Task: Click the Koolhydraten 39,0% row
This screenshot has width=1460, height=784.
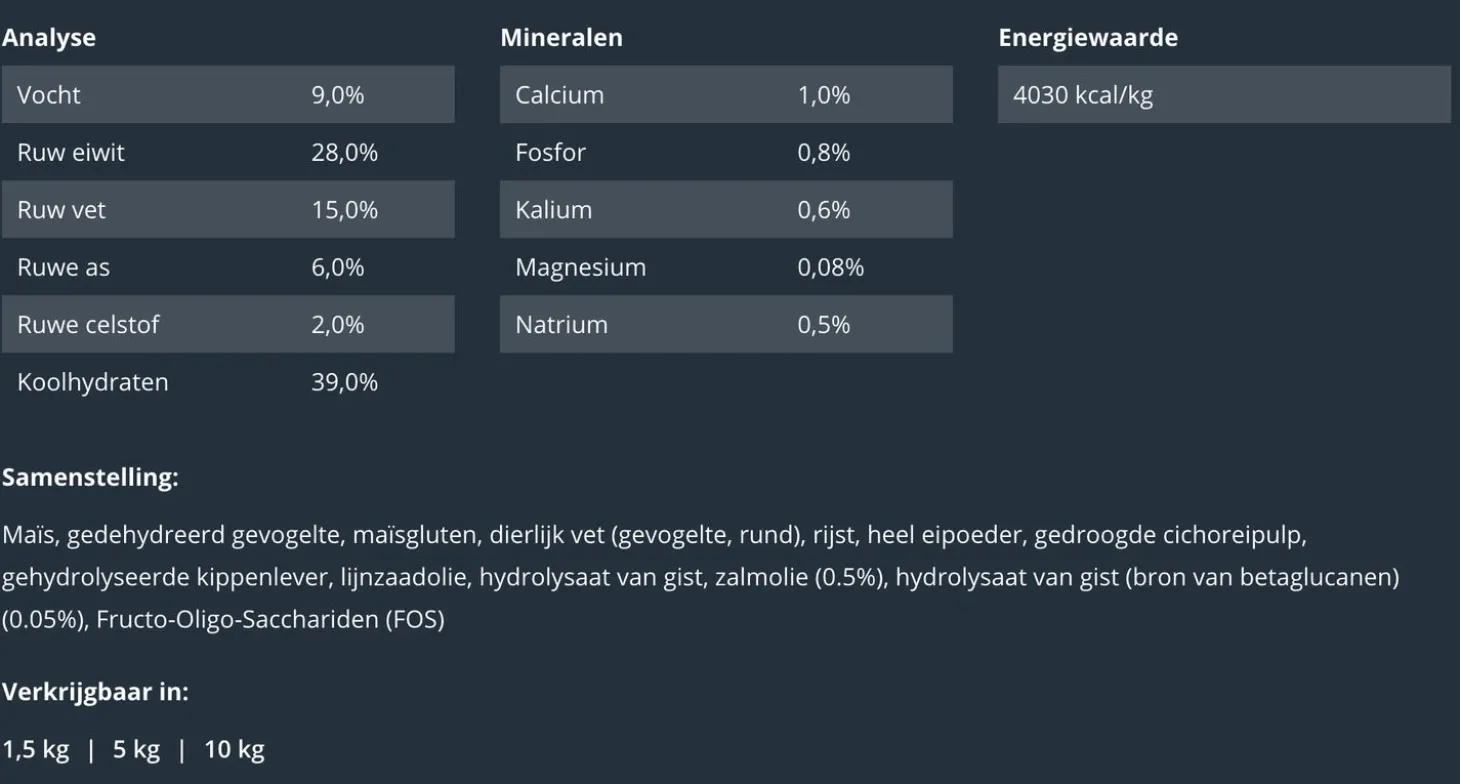Action: pos(228,383)
